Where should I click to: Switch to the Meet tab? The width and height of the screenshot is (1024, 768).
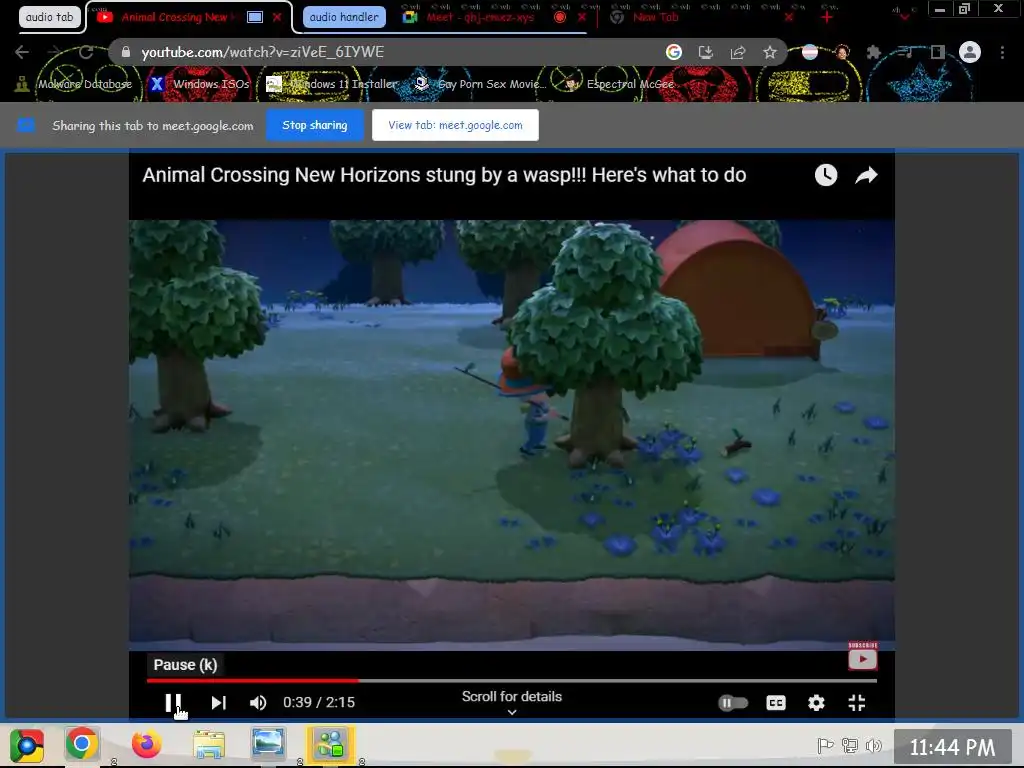[480, 17]
